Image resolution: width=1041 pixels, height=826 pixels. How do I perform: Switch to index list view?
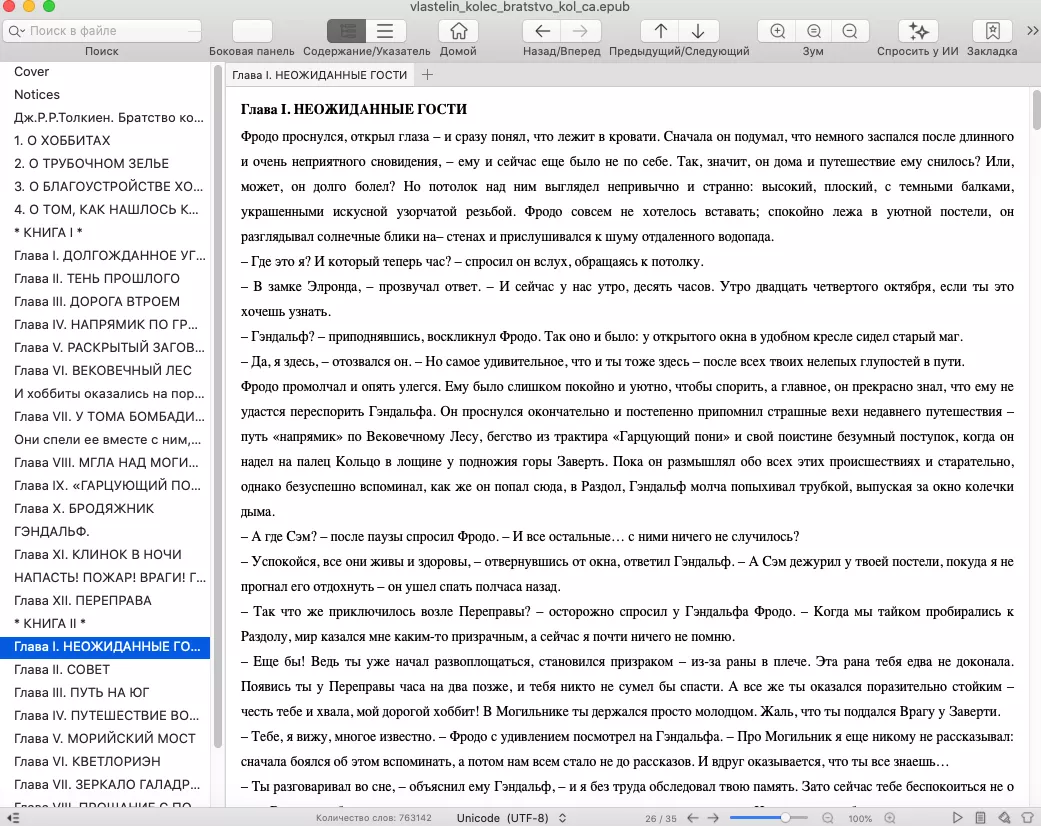coord(385,31)
